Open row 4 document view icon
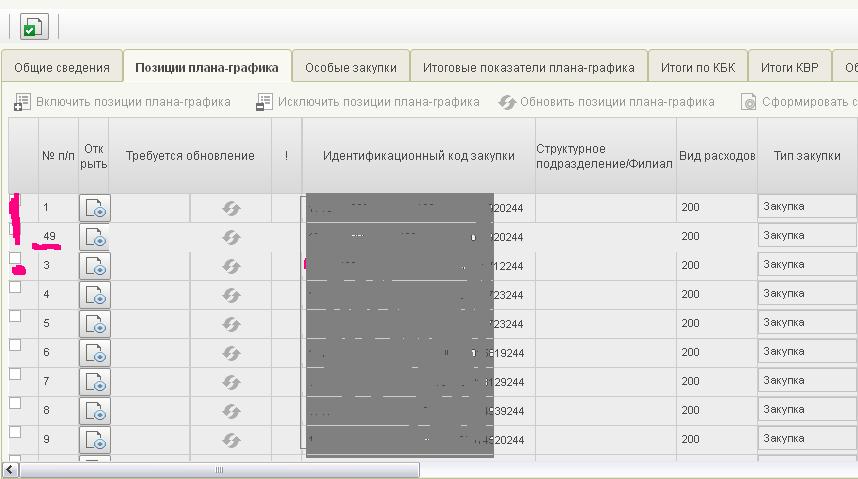This screenshot has height=479, width=858. point(94,295)
